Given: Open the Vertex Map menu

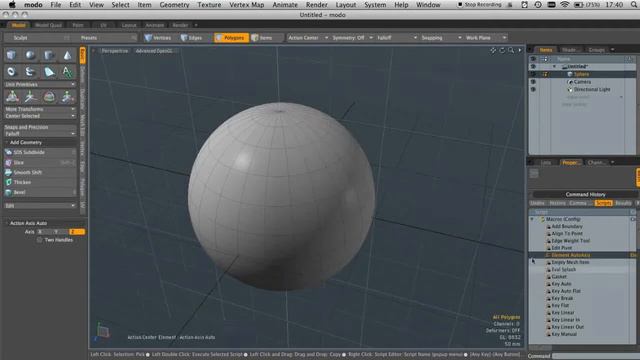Looking at the screenshot, I should click(247, 5).
